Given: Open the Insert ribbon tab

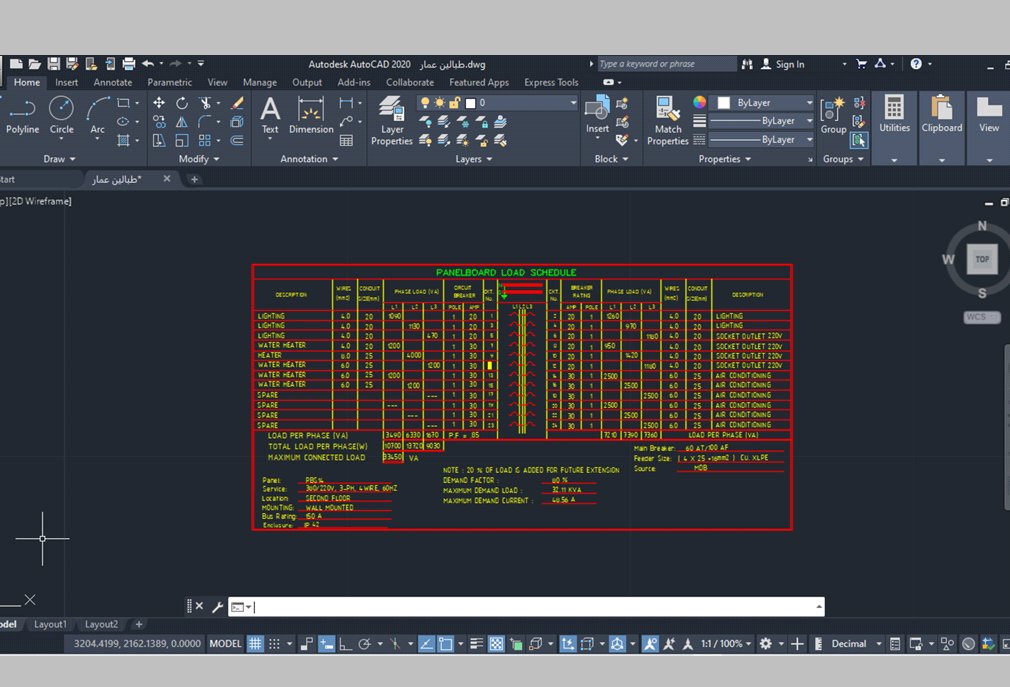Looking at the screenshot, I should [66, 82].
